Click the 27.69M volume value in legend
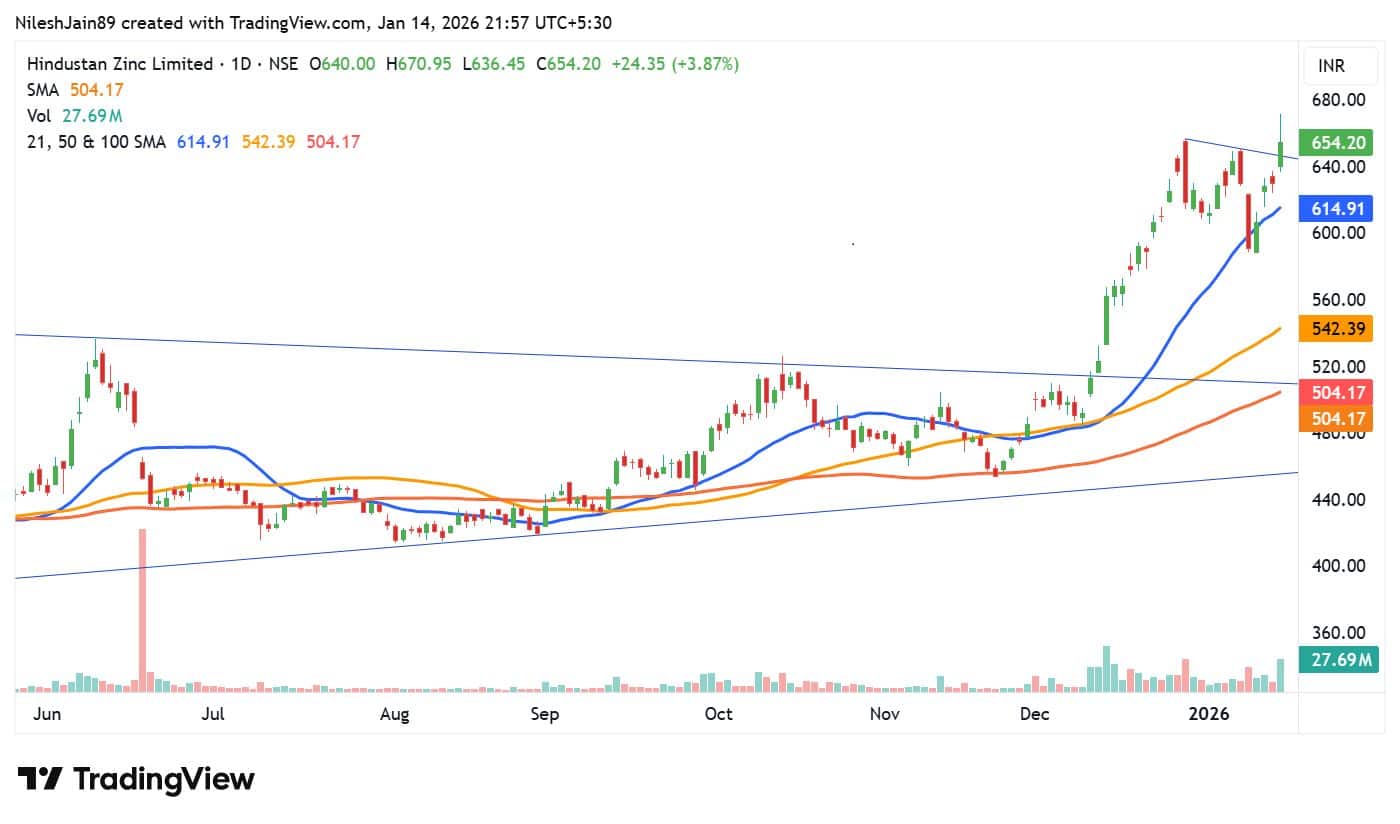Viewport: 1400px width, 824px height. click(91, 116)
